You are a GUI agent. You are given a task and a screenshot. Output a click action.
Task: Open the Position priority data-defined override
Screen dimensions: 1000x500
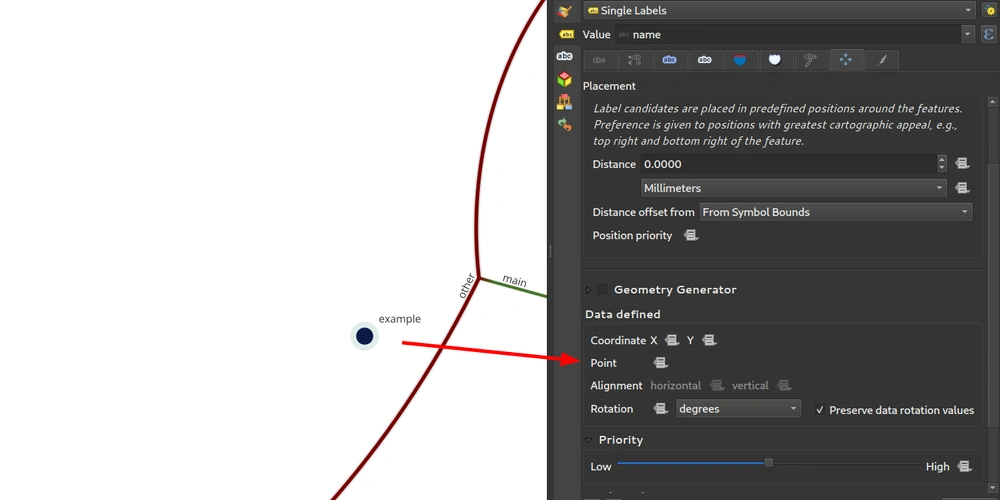click(691, 235)
